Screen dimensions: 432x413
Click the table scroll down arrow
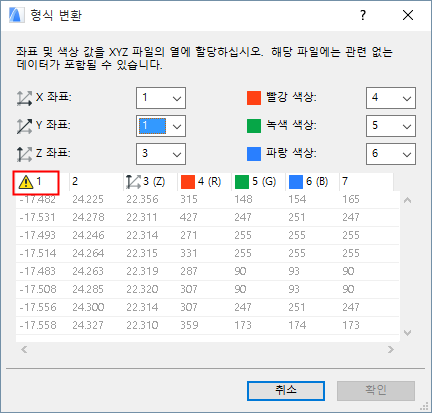[407, 332]
